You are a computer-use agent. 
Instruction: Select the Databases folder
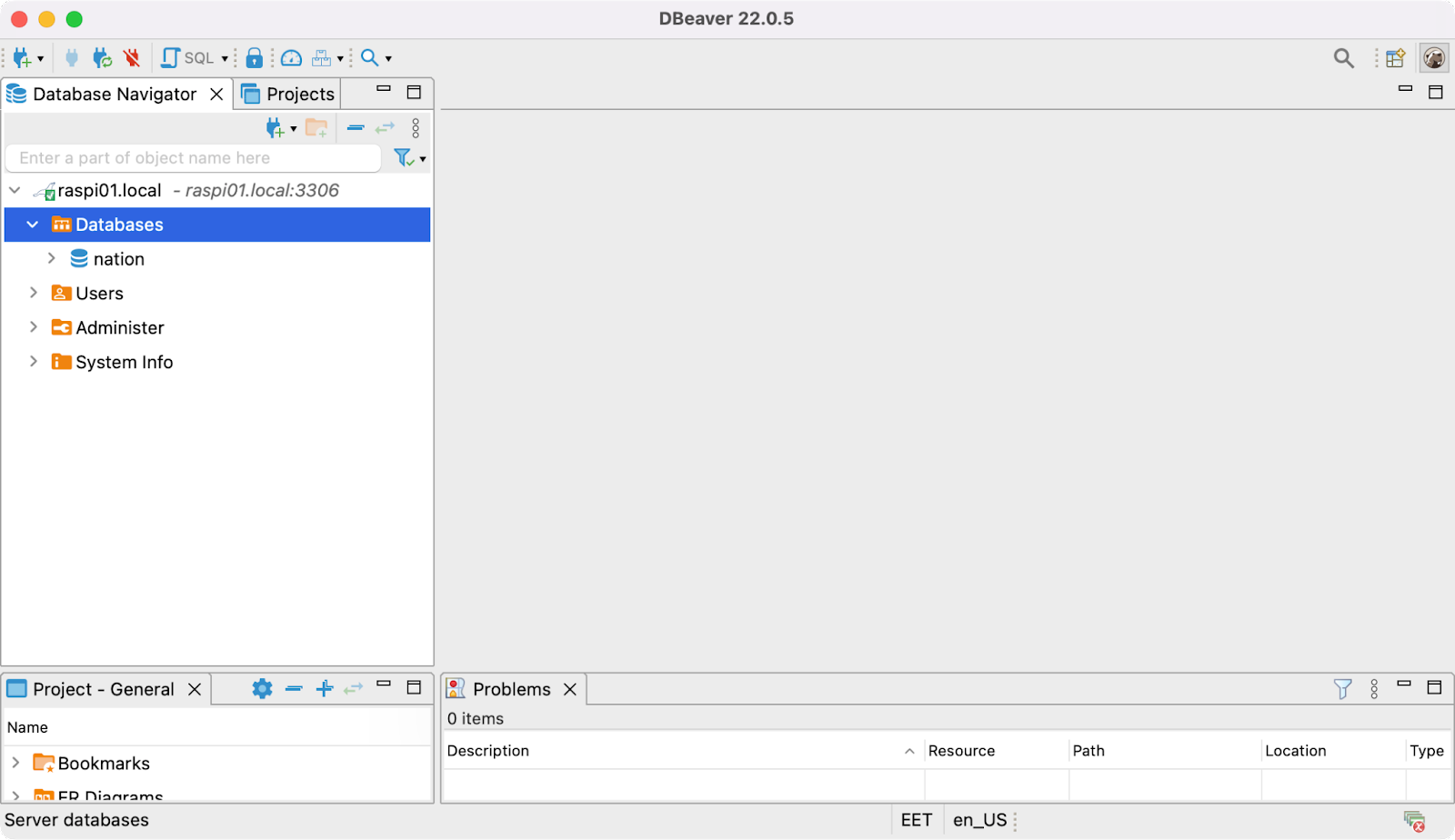point(119,225)
